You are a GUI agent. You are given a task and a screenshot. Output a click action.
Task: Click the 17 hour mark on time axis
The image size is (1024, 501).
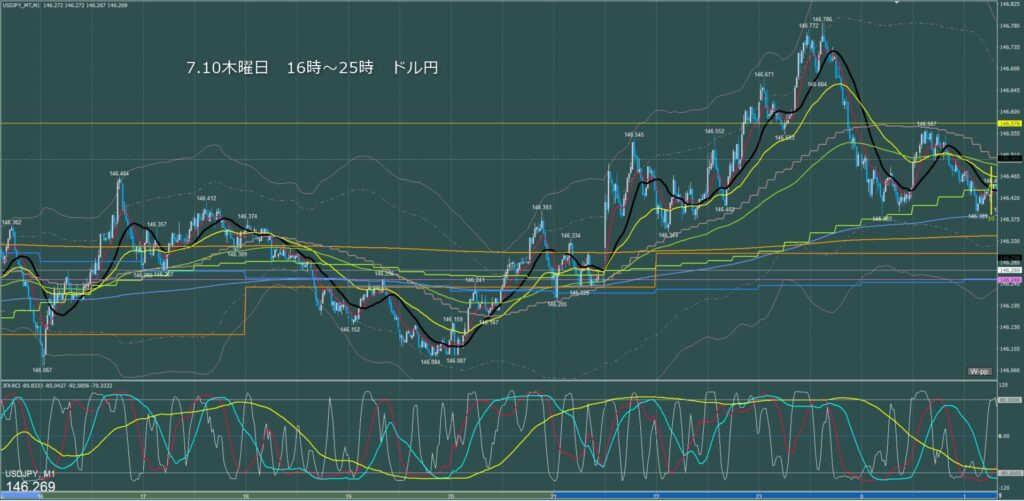[x=143, y=496]
